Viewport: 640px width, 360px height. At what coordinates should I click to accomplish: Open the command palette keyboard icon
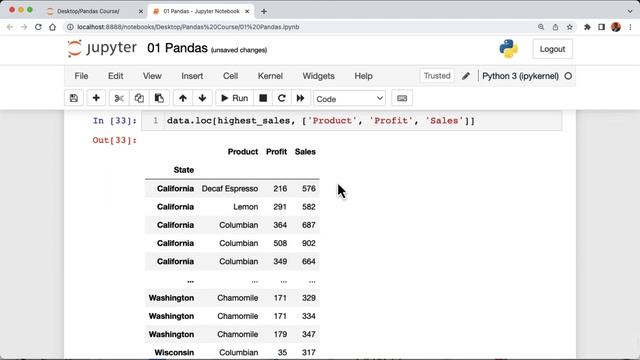pyautogui.click(x=402, y=98)
